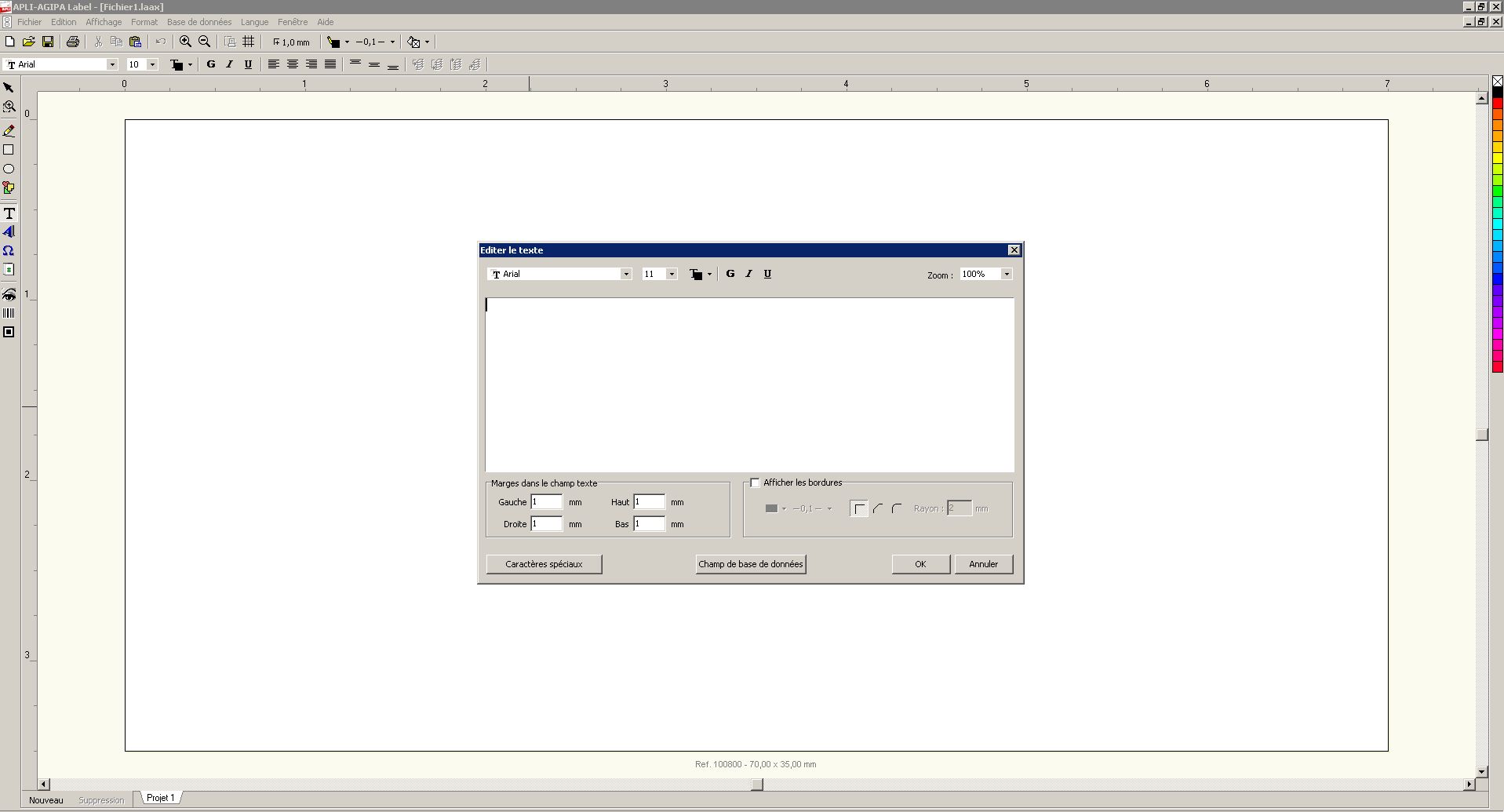The height and width of the screenshot is (812, 1504).
Task: Open the main toolbar font size 10 dropdown
Action: pos(152,64)
